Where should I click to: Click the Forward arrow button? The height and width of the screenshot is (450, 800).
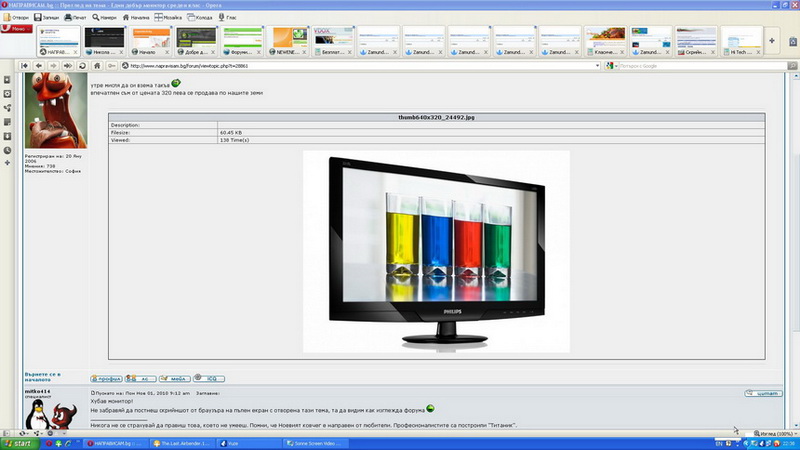[53, 66]
